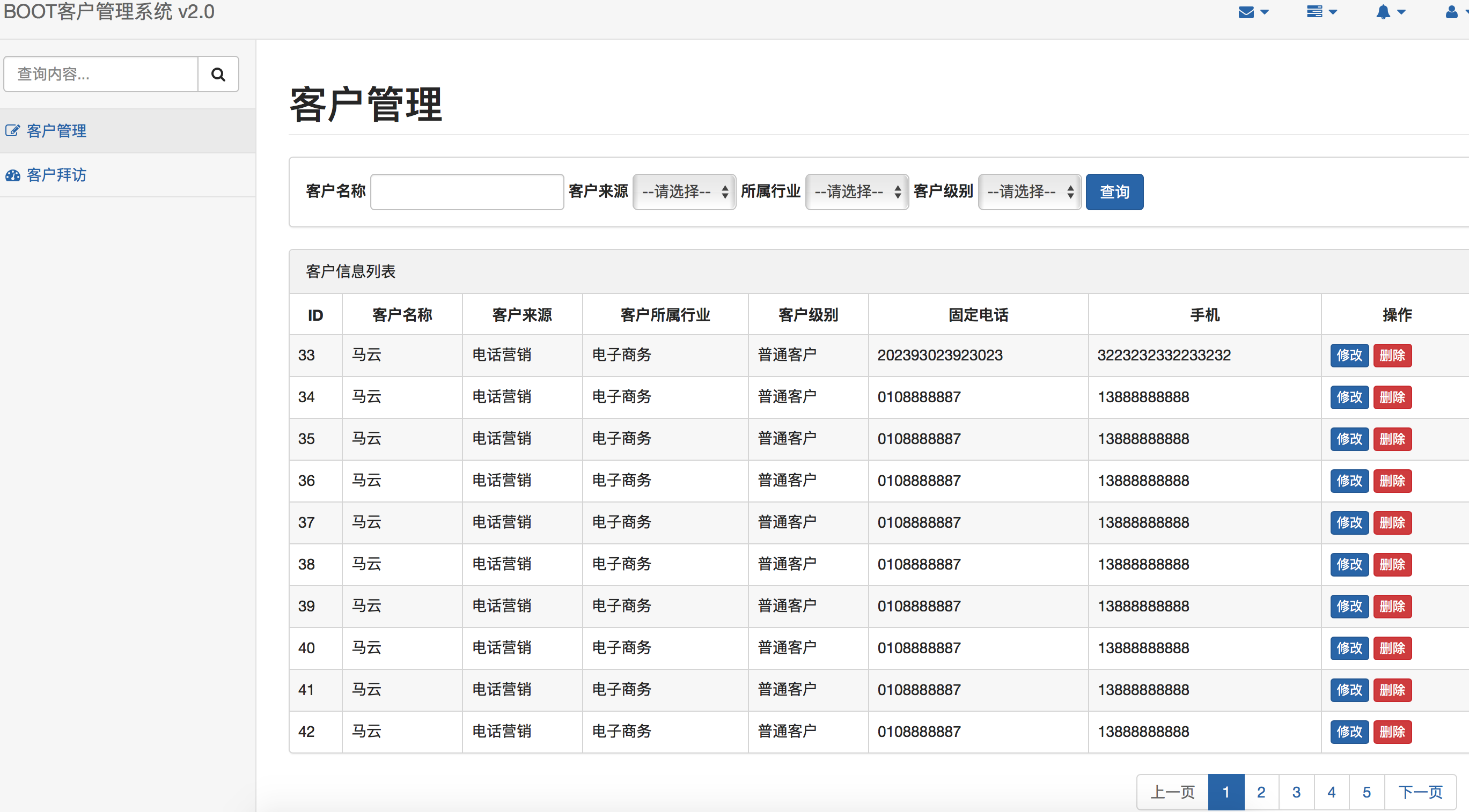Click 删除 for customer ID 42

1392,732
